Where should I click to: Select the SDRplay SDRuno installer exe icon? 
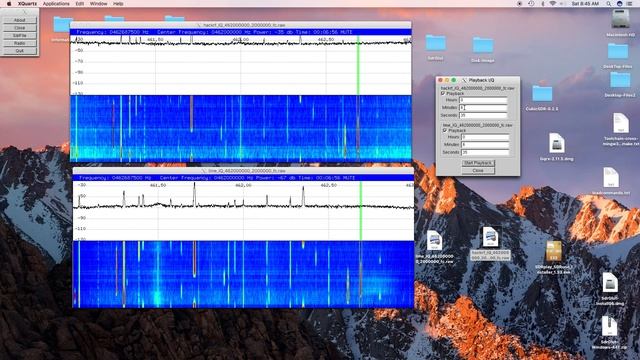[554, 251]
